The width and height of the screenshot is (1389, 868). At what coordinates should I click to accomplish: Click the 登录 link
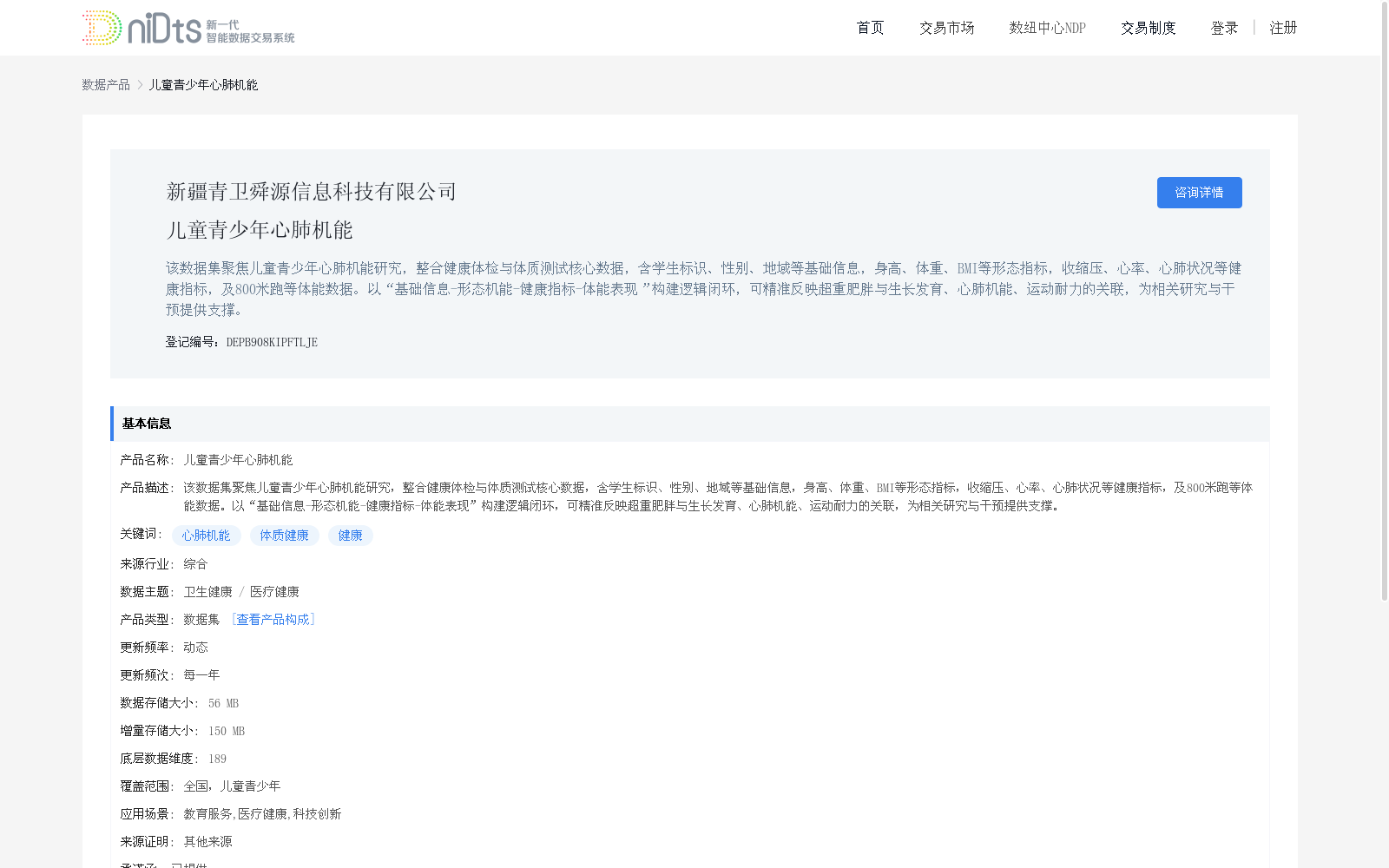point(1224,28)
